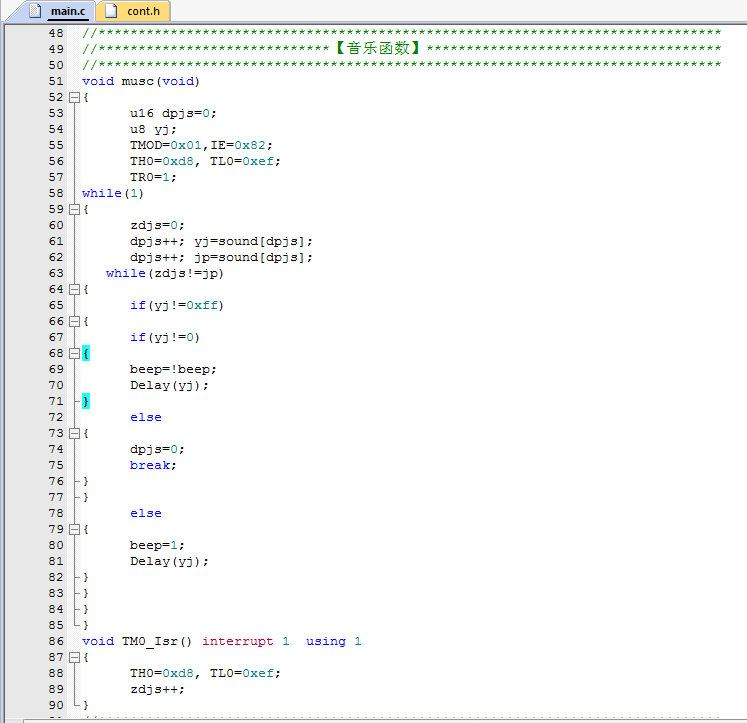The width and height of the screenshot is (747, 723).
Task: Click the cont.h document icon
Action: [111, 10]
